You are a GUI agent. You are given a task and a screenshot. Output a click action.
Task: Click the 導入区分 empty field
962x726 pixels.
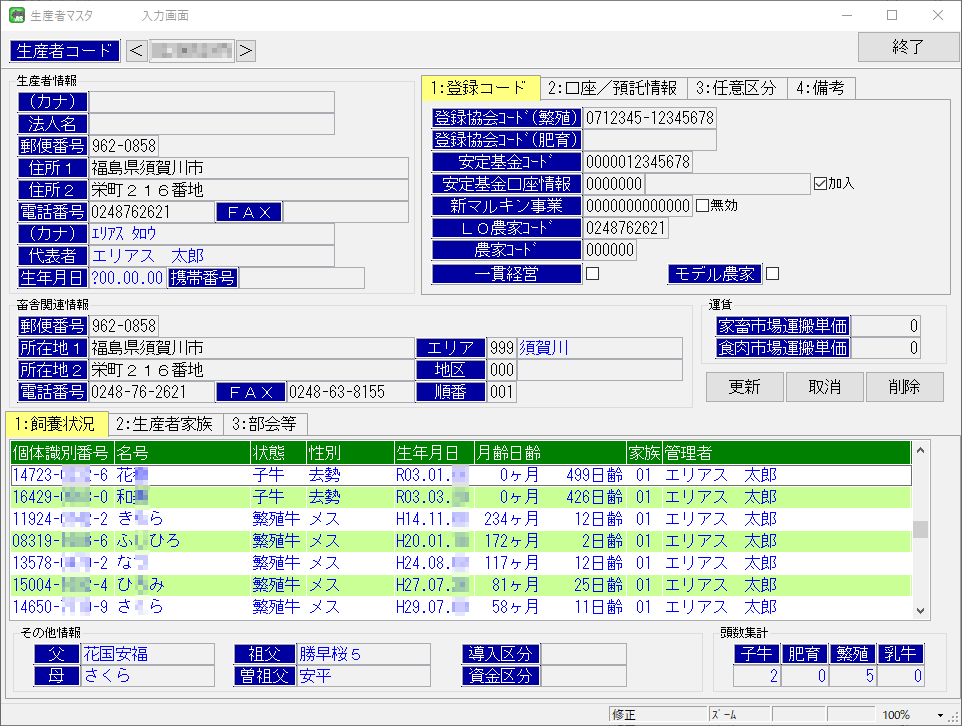point(583,654)
